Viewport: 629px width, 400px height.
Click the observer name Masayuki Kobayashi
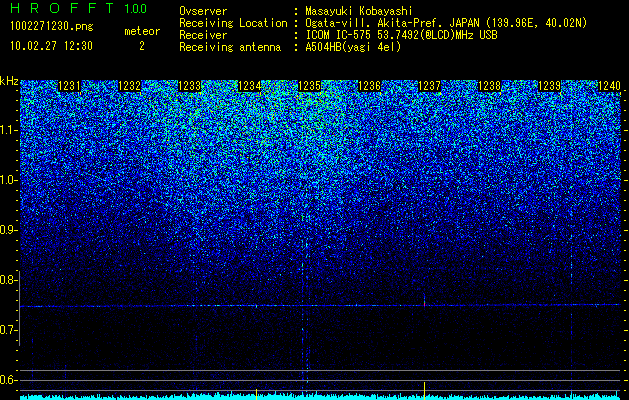[358, 11]
